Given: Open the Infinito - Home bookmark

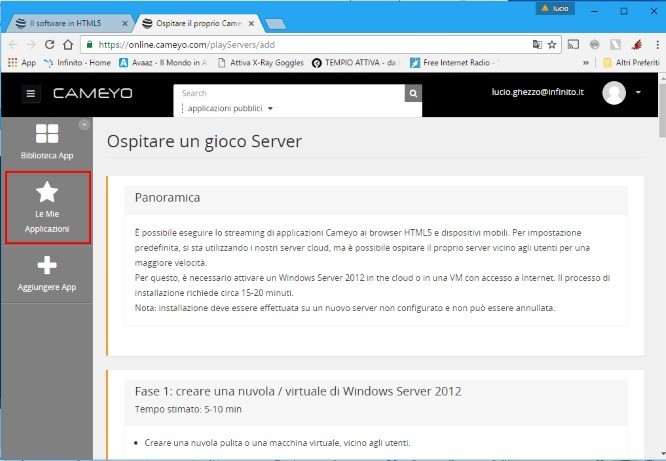Looking at the screenshot, I should pyautogui.click(x=77, y=62).
